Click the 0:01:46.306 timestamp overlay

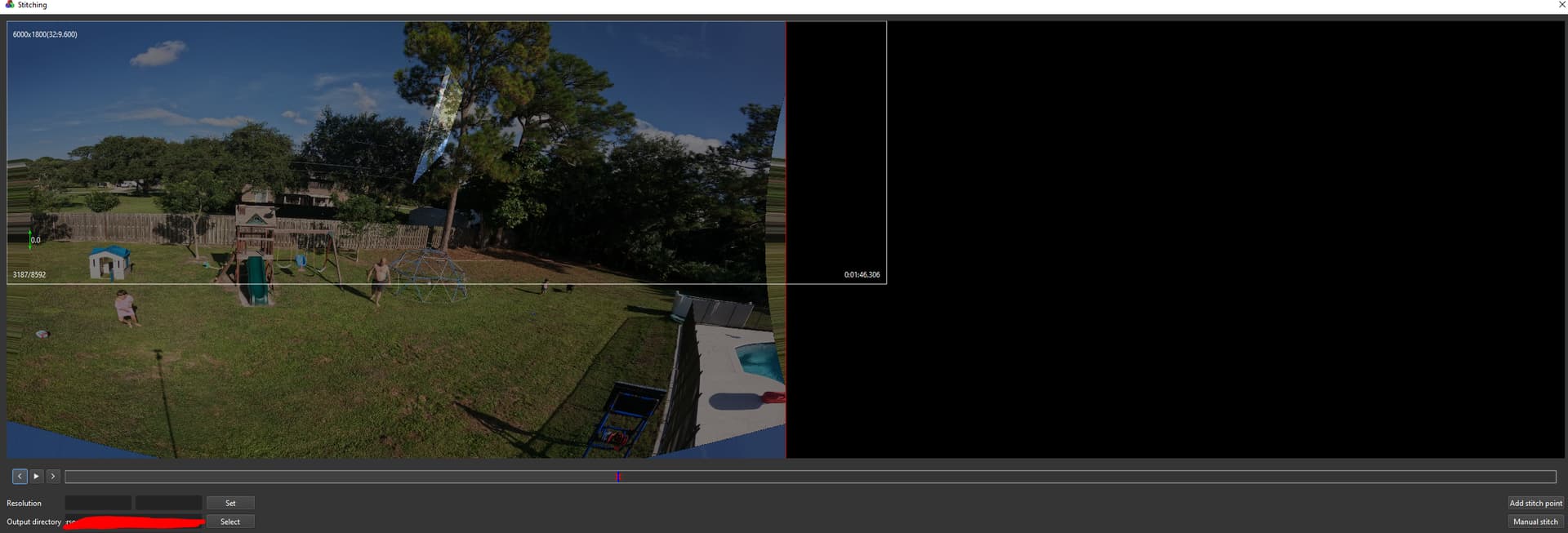pyautogui.click(x=862, y=275)
